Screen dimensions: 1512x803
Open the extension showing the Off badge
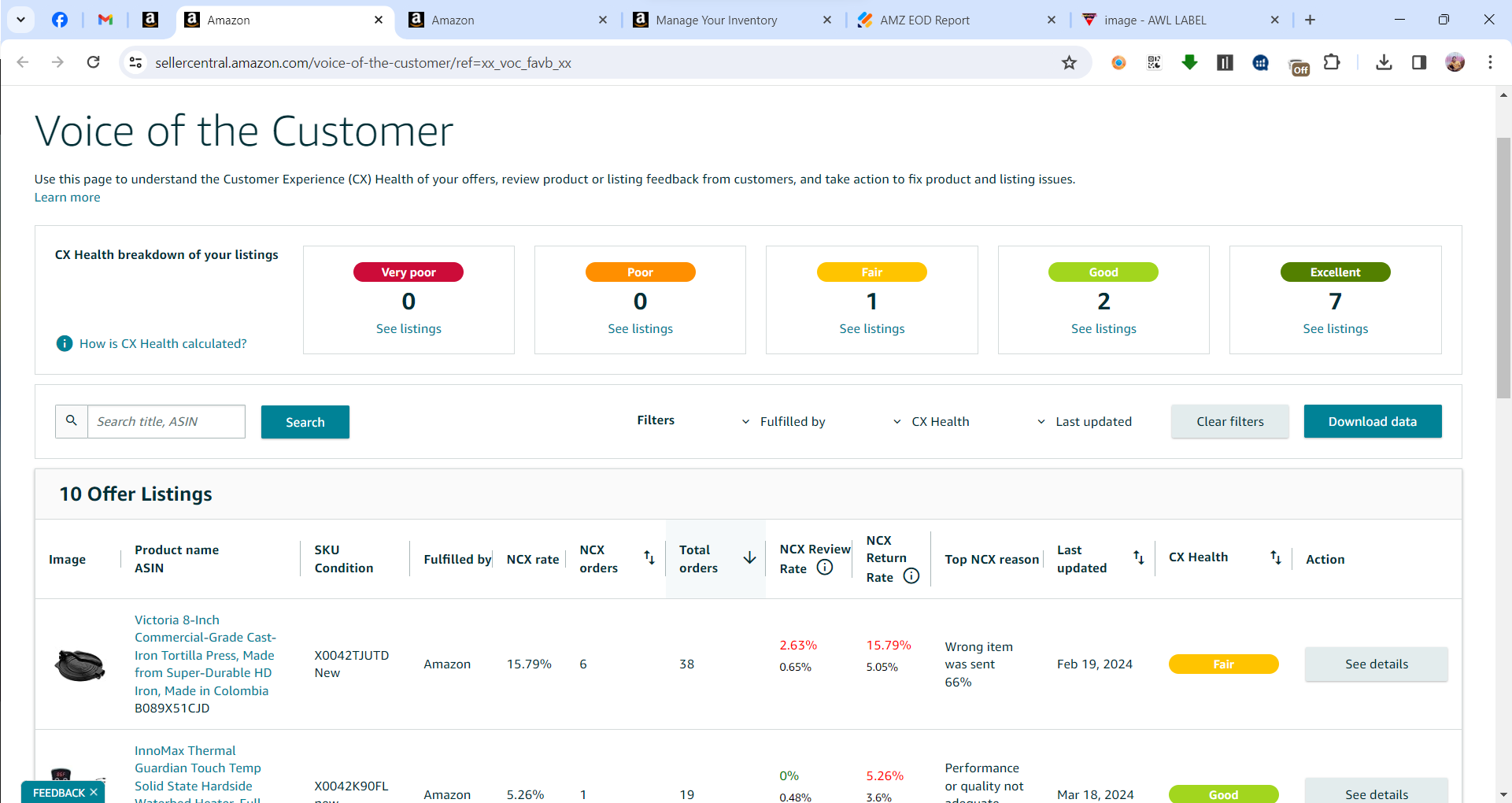pyautogui.click(x=1298, y=66)
